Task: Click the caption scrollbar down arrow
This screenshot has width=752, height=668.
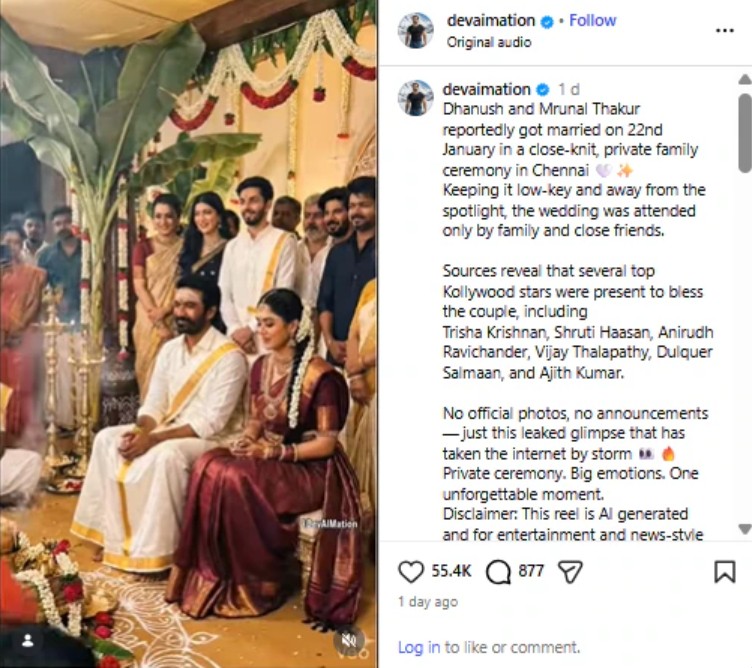Action: 744,529
